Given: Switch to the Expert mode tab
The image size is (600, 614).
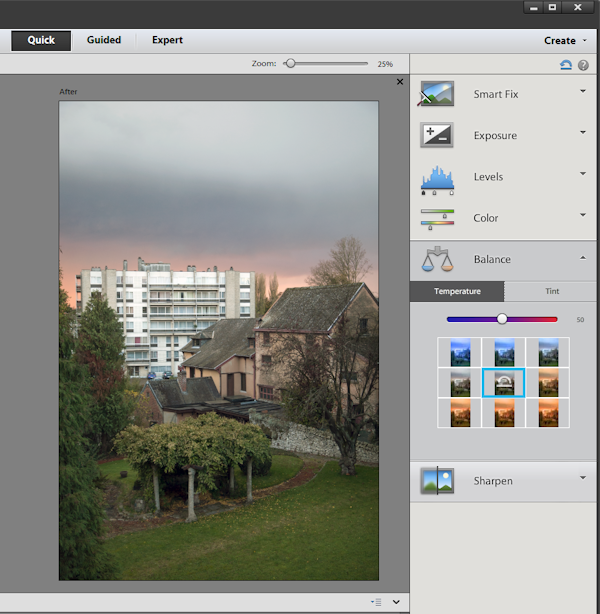Looking at the screenshot, I should (167, 41).
